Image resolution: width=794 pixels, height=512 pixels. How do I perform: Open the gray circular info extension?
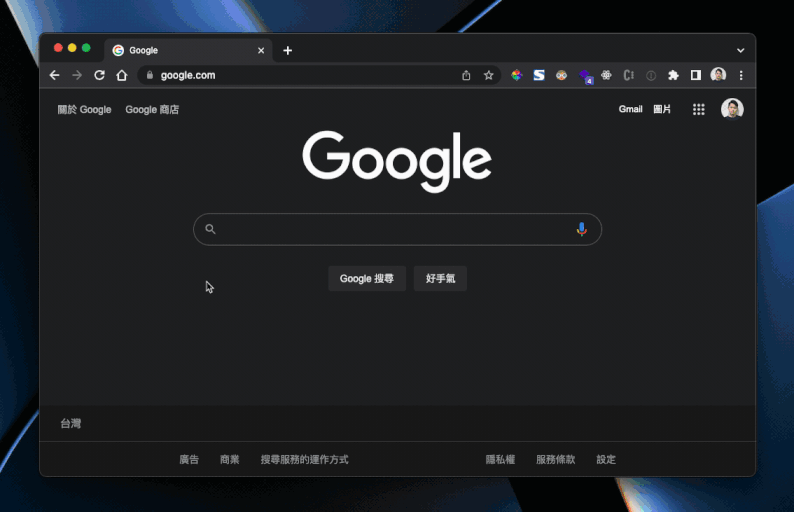[651, 75]
